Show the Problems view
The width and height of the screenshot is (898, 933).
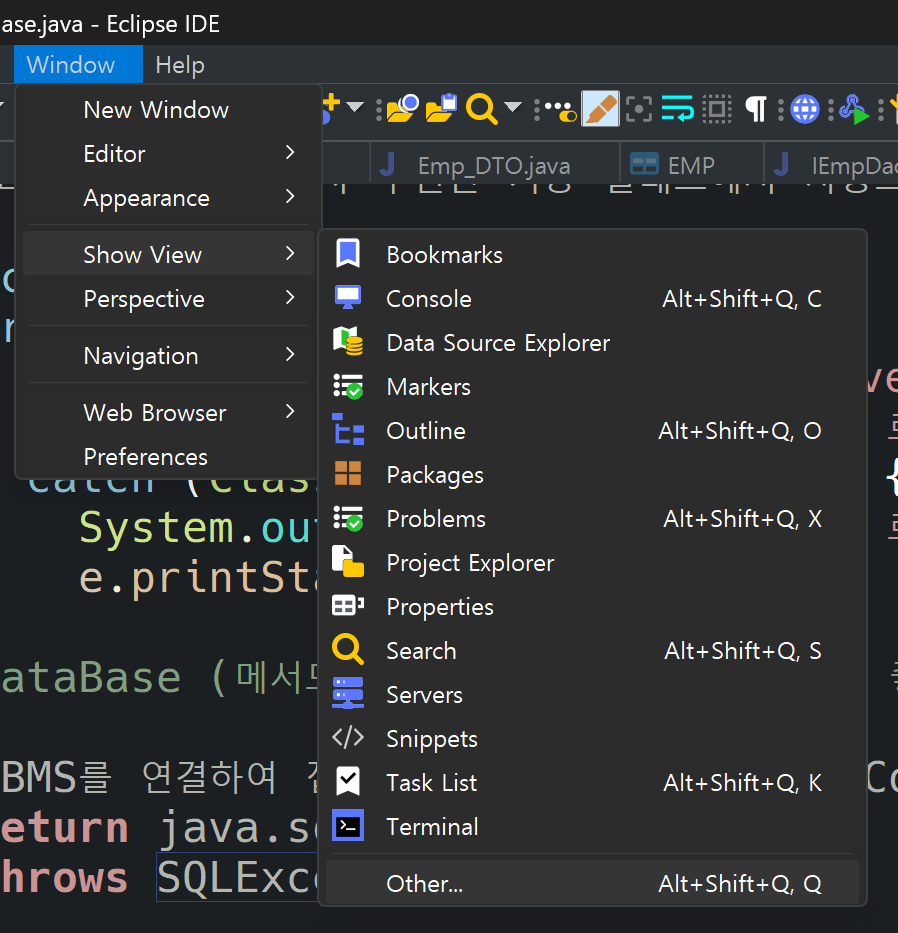[x=593, y=519]
